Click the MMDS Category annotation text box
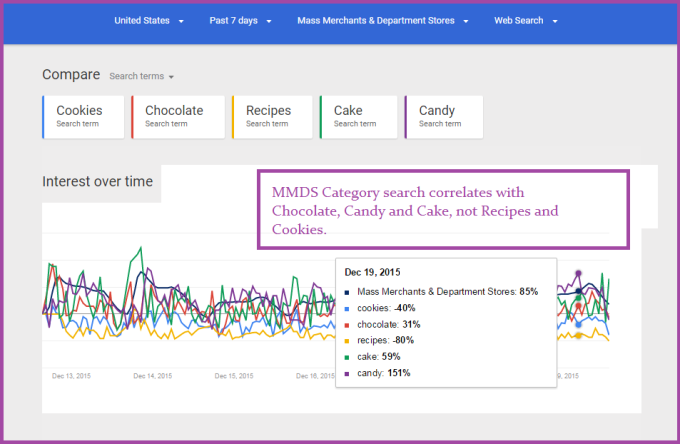 (x=443, y=209)
